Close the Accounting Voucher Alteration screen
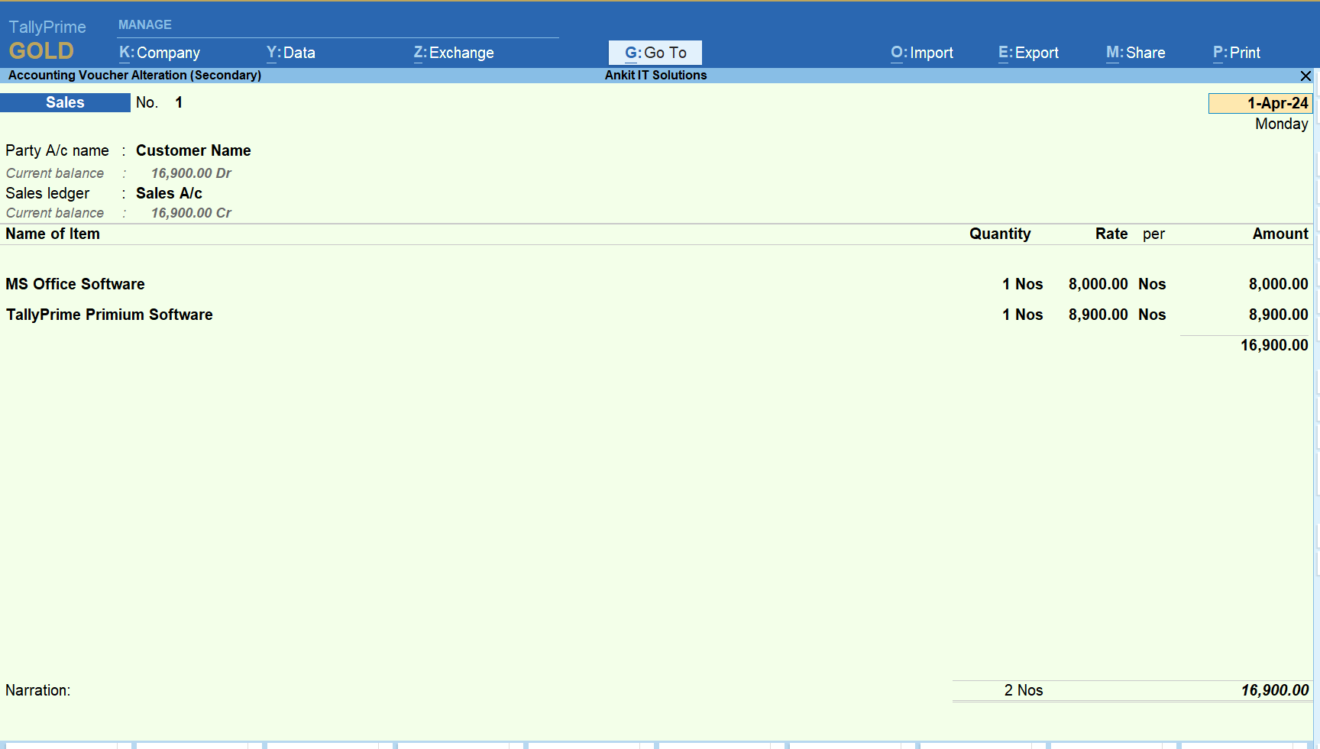The height and width of the screenshot is (749, 1320). [x=1305, y=76]
